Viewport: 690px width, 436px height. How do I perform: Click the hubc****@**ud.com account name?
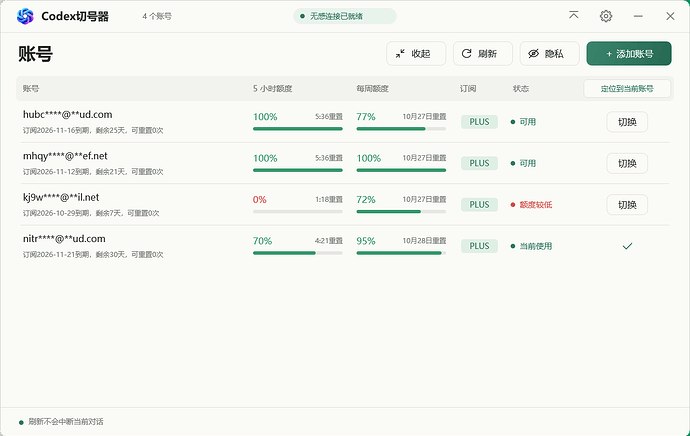point(67,114)
